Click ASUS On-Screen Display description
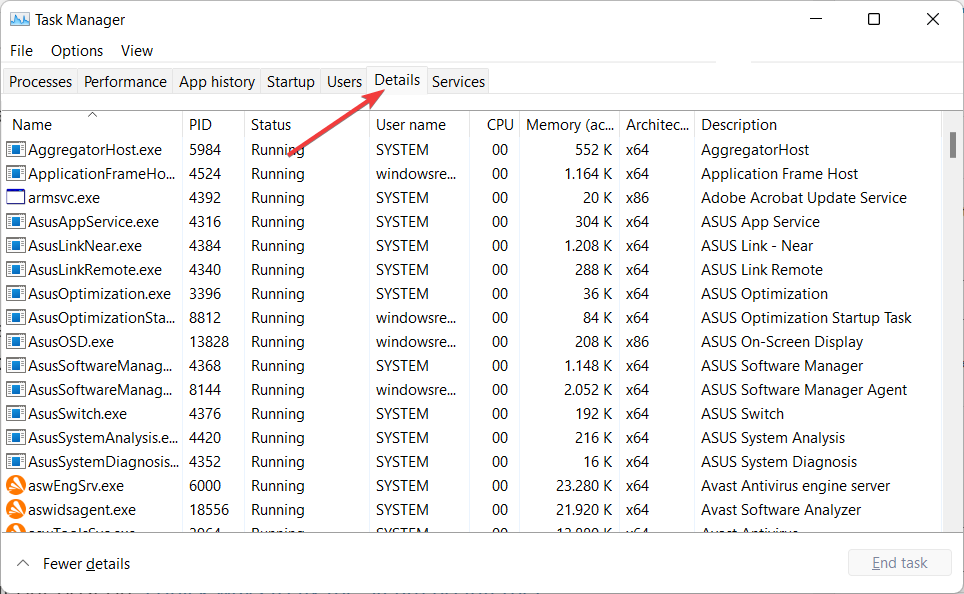The image size is (964, 594). 782,341
